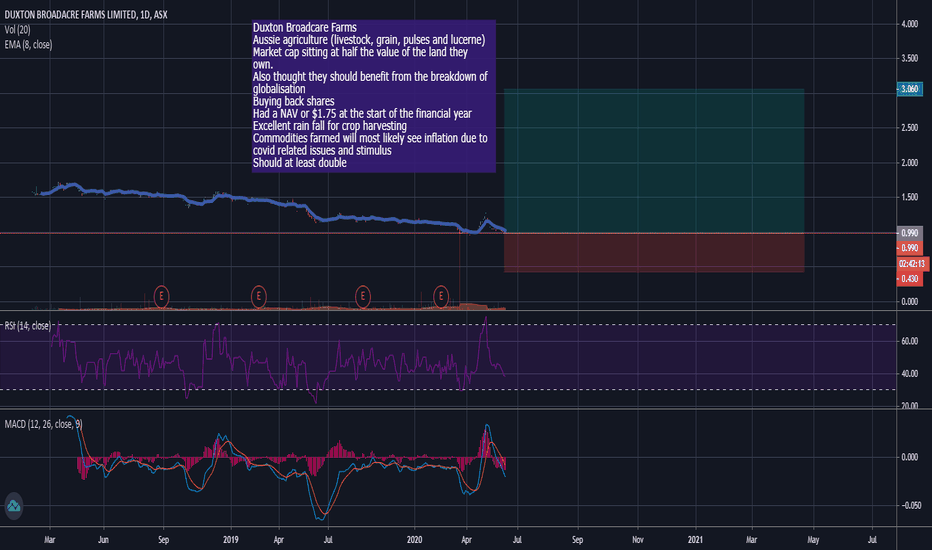Select the Vol (20) indicator label
Screen dimensions: 932x550
pos(17,30)
